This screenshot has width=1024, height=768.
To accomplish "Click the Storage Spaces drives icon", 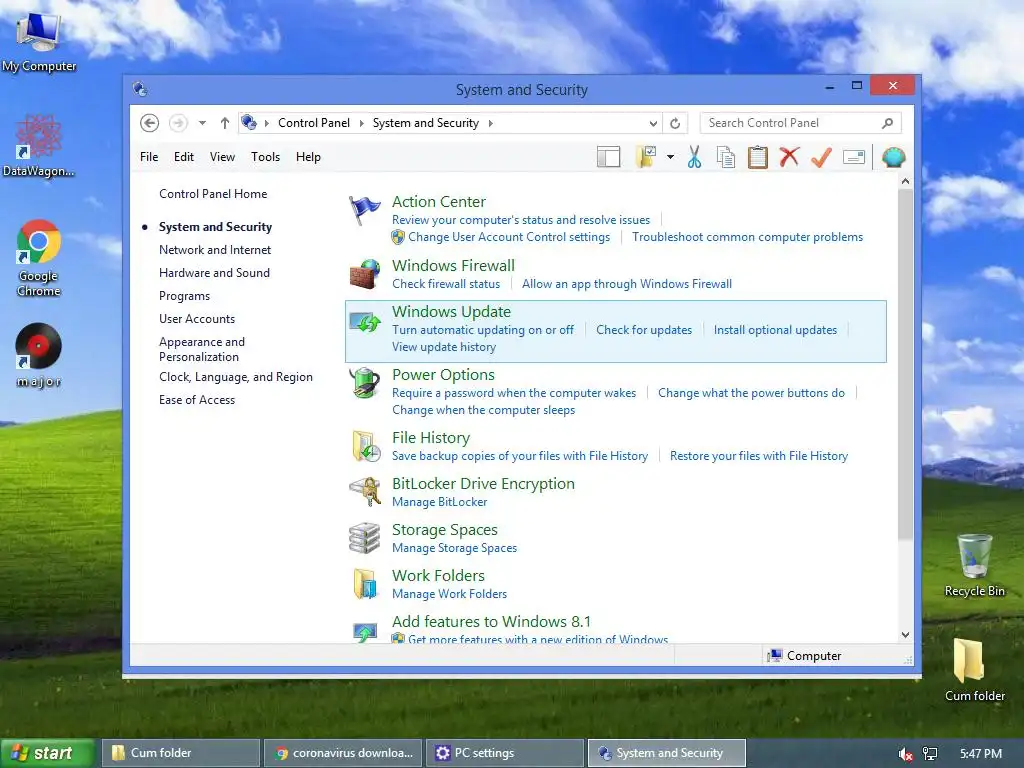I will (364, 538).
